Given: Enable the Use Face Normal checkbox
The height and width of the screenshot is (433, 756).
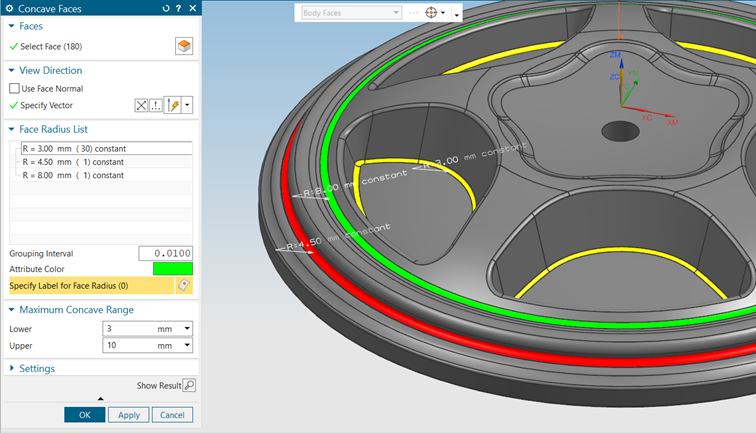Looking at the screenshot, I should click(x=14, y=89).
